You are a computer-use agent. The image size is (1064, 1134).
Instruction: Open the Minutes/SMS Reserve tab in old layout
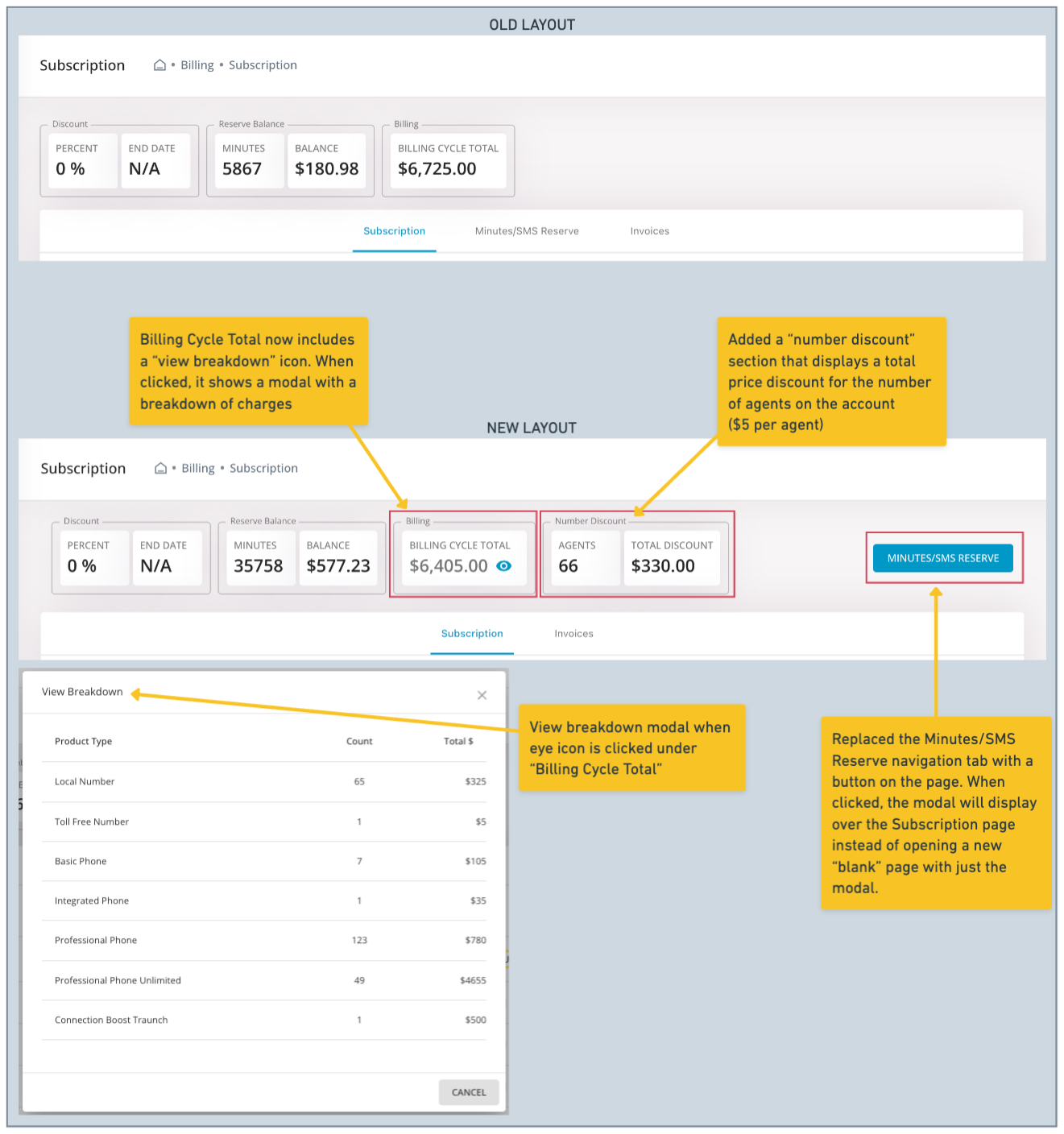pos(527,231)
